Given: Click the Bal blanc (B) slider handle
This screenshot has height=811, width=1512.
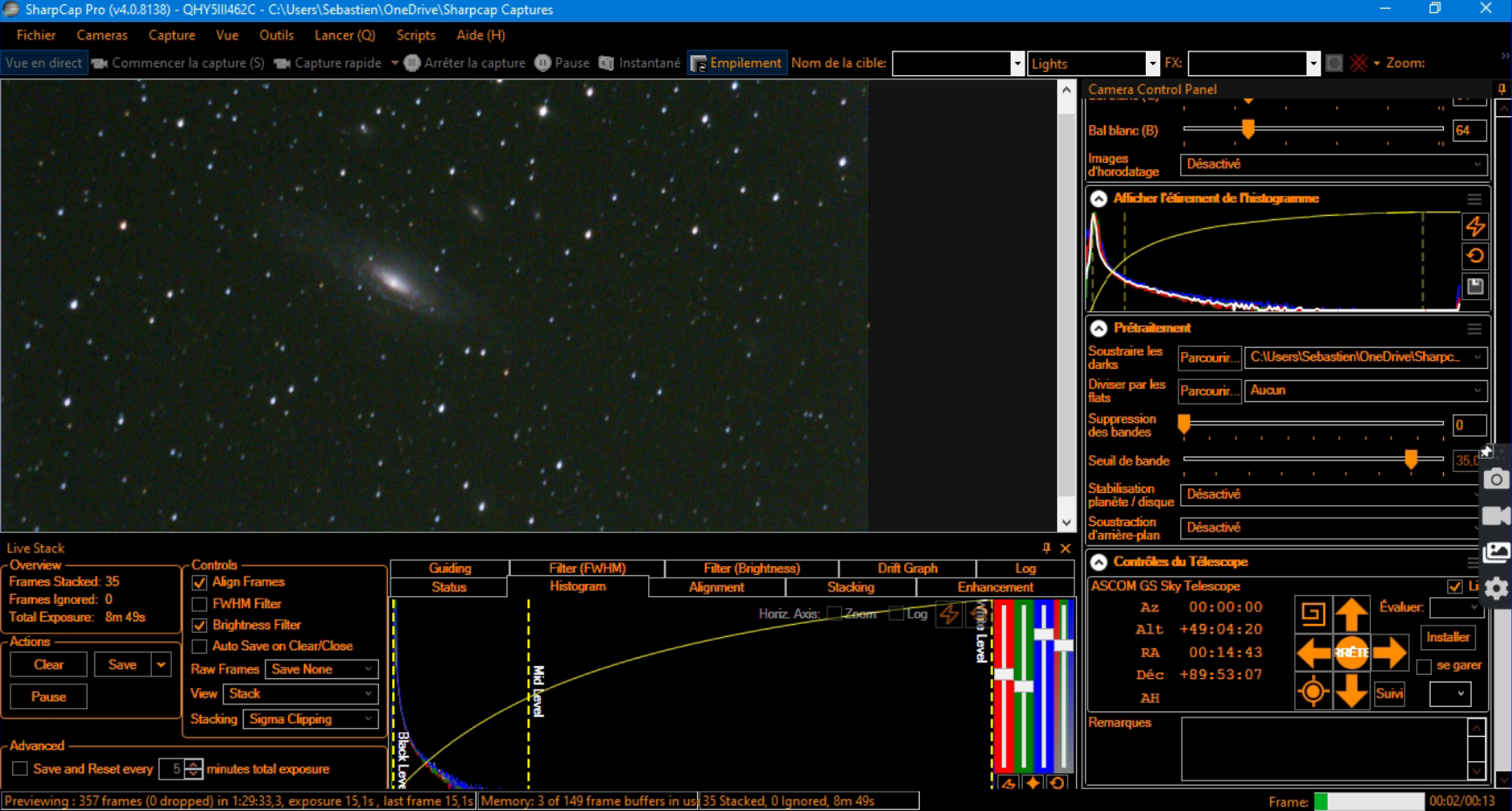Looking at the screenshot, I should coord(1248,129).
